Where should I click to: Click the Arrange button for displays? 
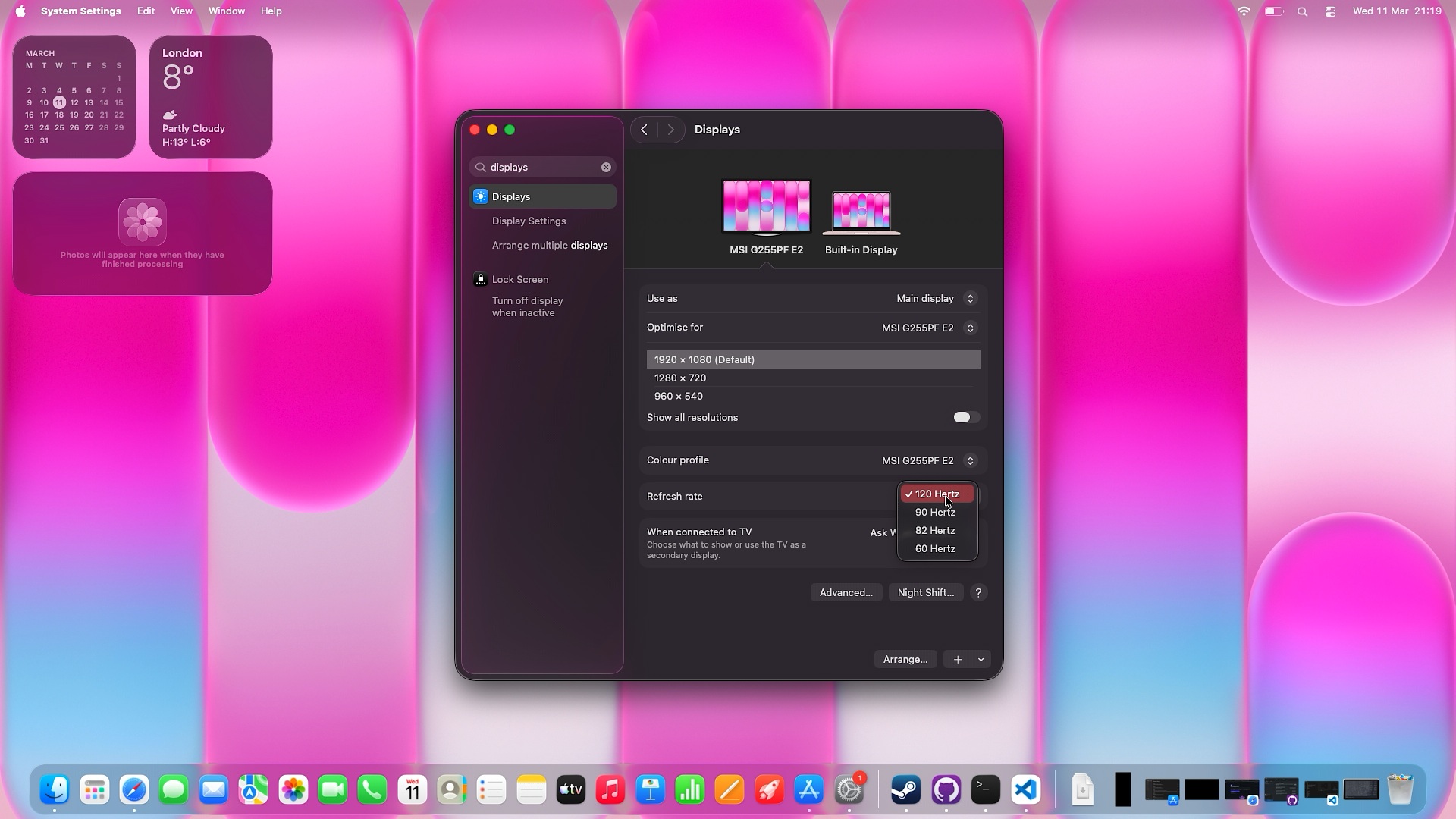(905, 659)
